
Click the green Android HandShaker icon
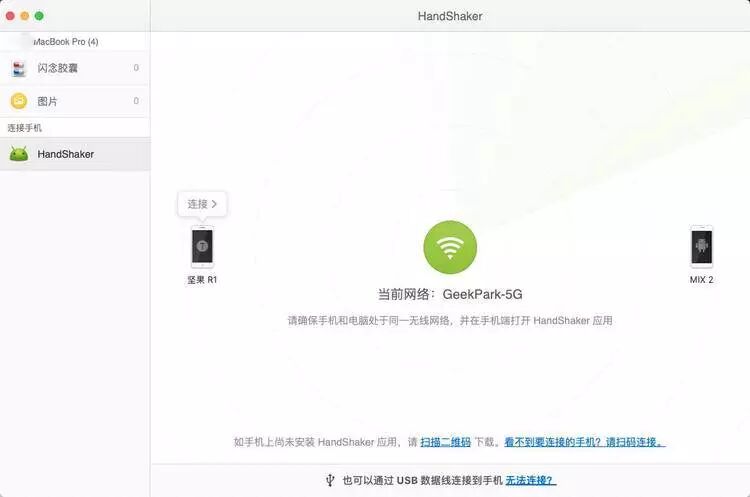(x=19, y=154)
